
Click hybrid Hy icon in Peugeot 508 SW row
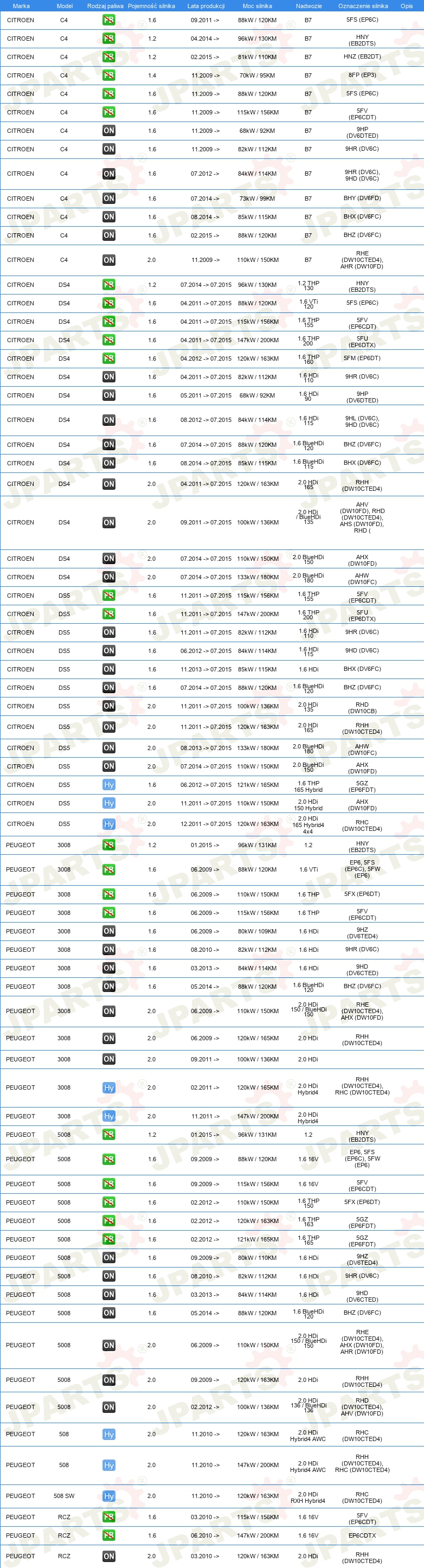click(109, 1495)
